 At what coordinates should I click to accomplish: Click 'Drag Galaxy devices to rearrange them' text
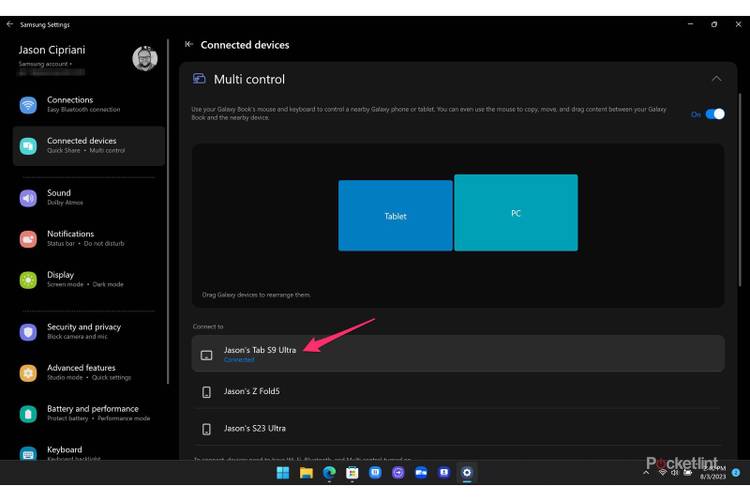pyautogui.click(x=256, y=295)
